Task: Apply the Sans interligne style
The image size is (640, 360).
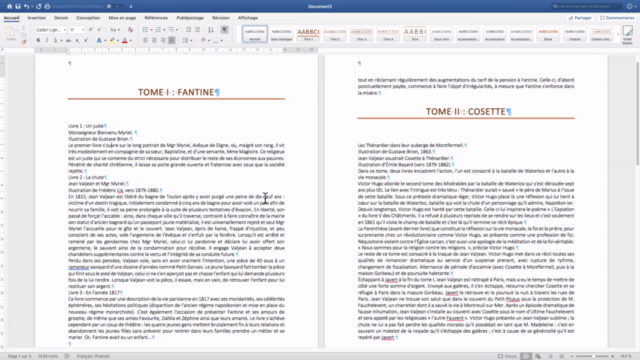Action: tap(281, 34)
